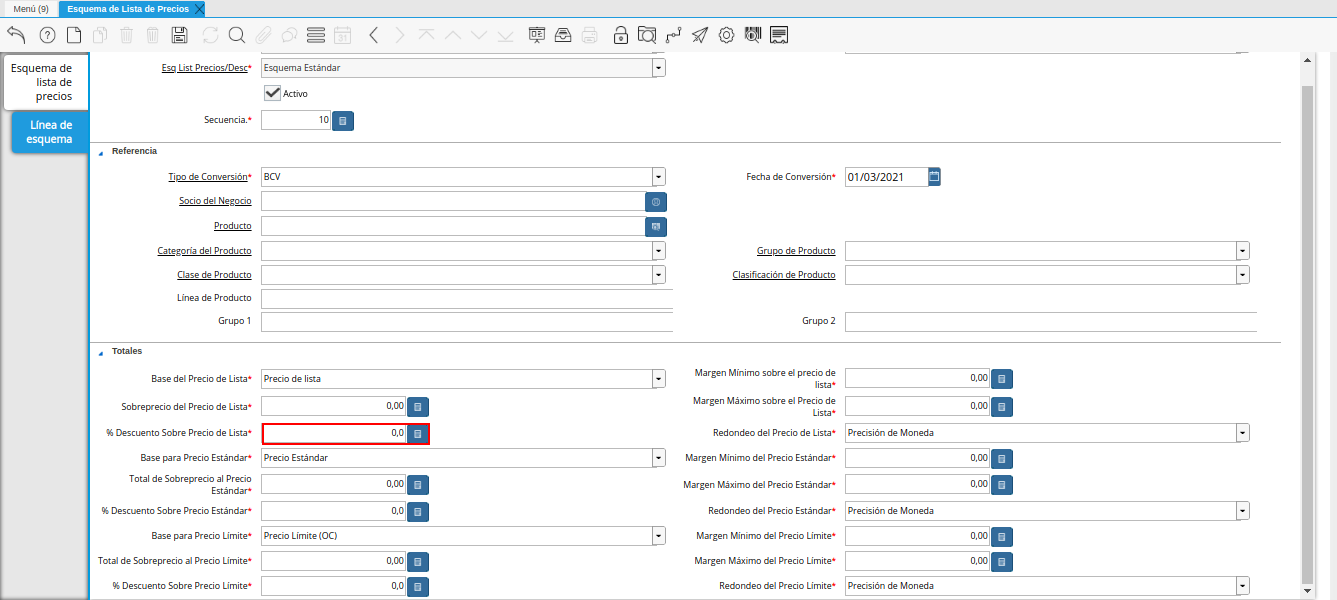Open Producto lookup icon

point(656,227)
